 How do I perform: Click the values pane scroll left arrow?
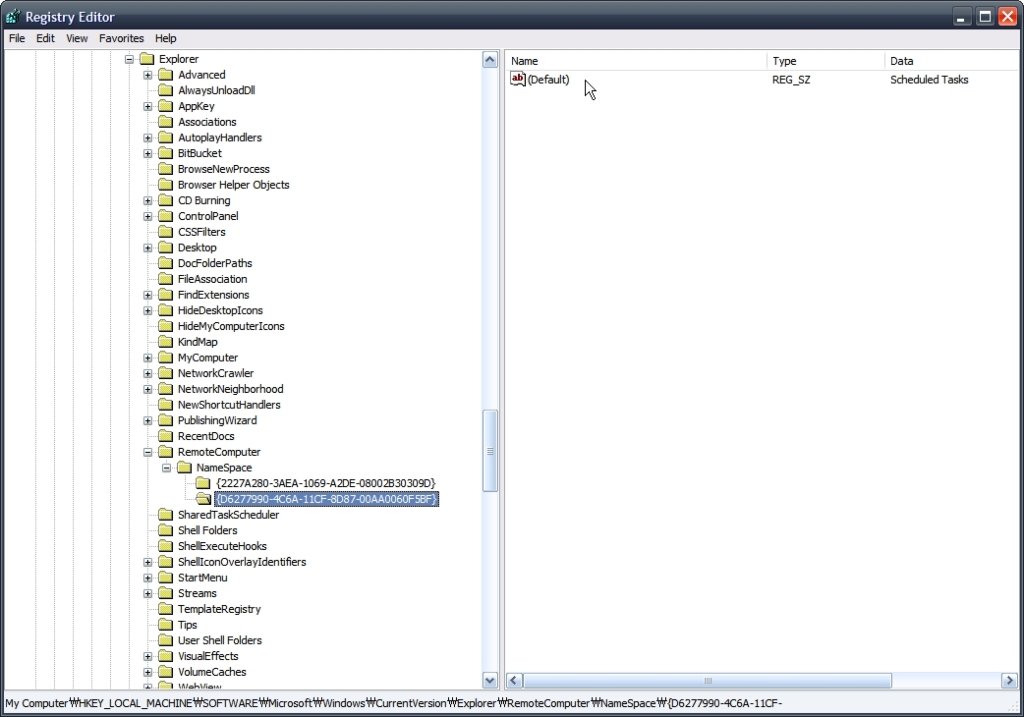coord(514,680)
